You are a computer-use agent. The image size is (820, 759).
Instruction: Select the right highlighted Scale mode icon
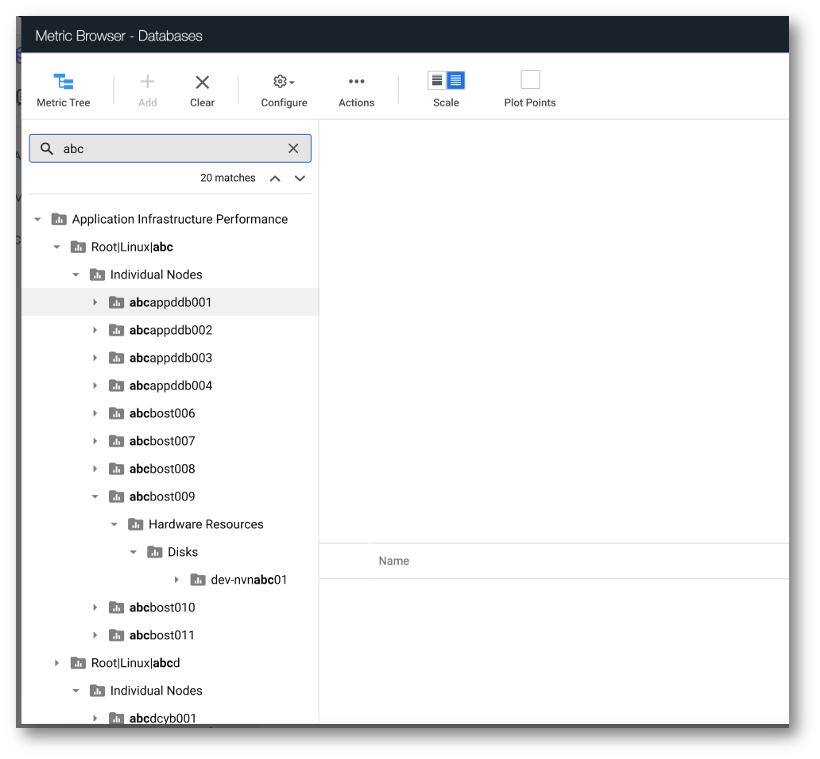455,81
